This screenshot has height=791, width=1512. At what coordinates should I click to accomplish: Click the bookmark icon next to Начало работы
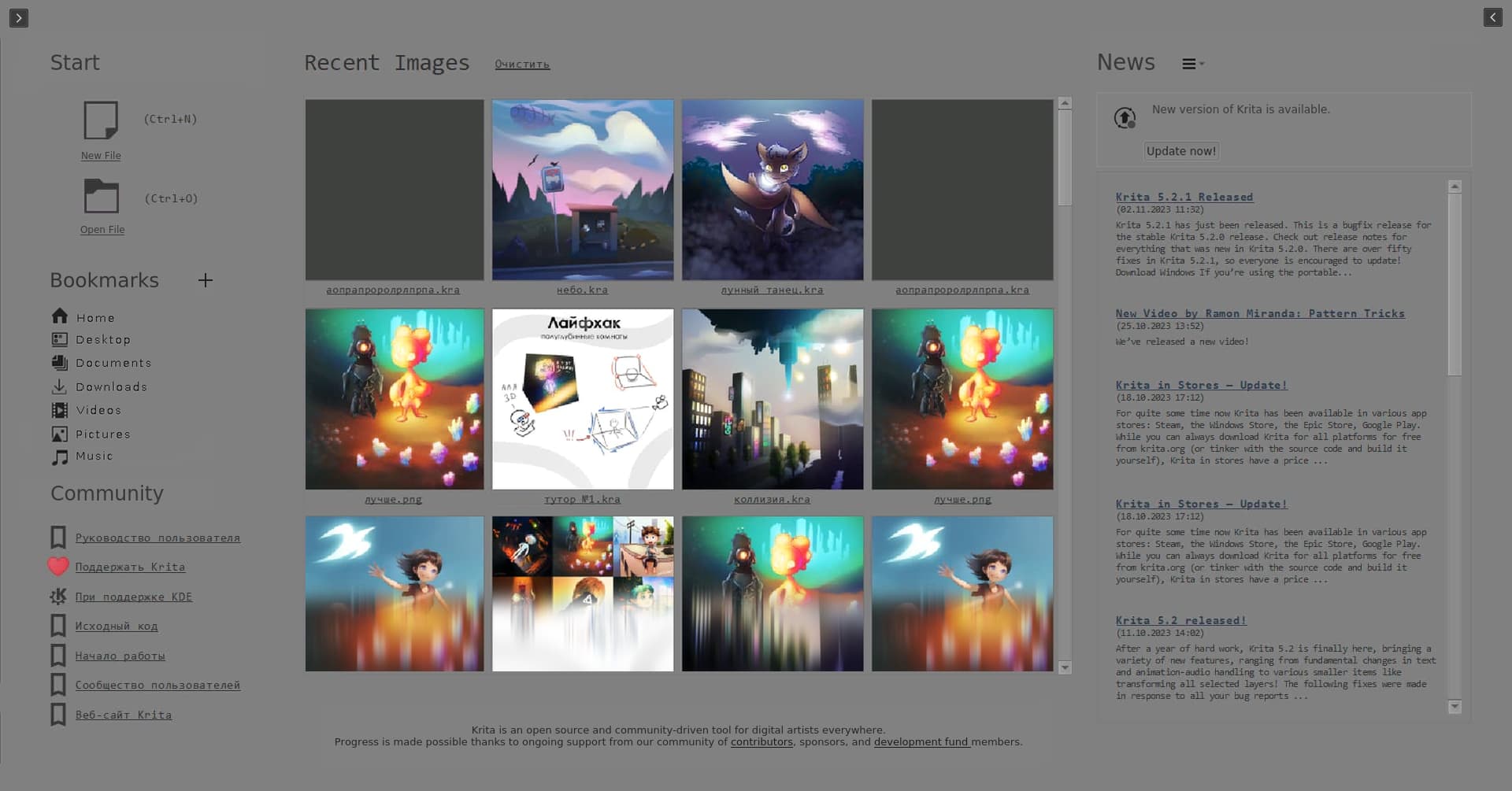(58, 656)
